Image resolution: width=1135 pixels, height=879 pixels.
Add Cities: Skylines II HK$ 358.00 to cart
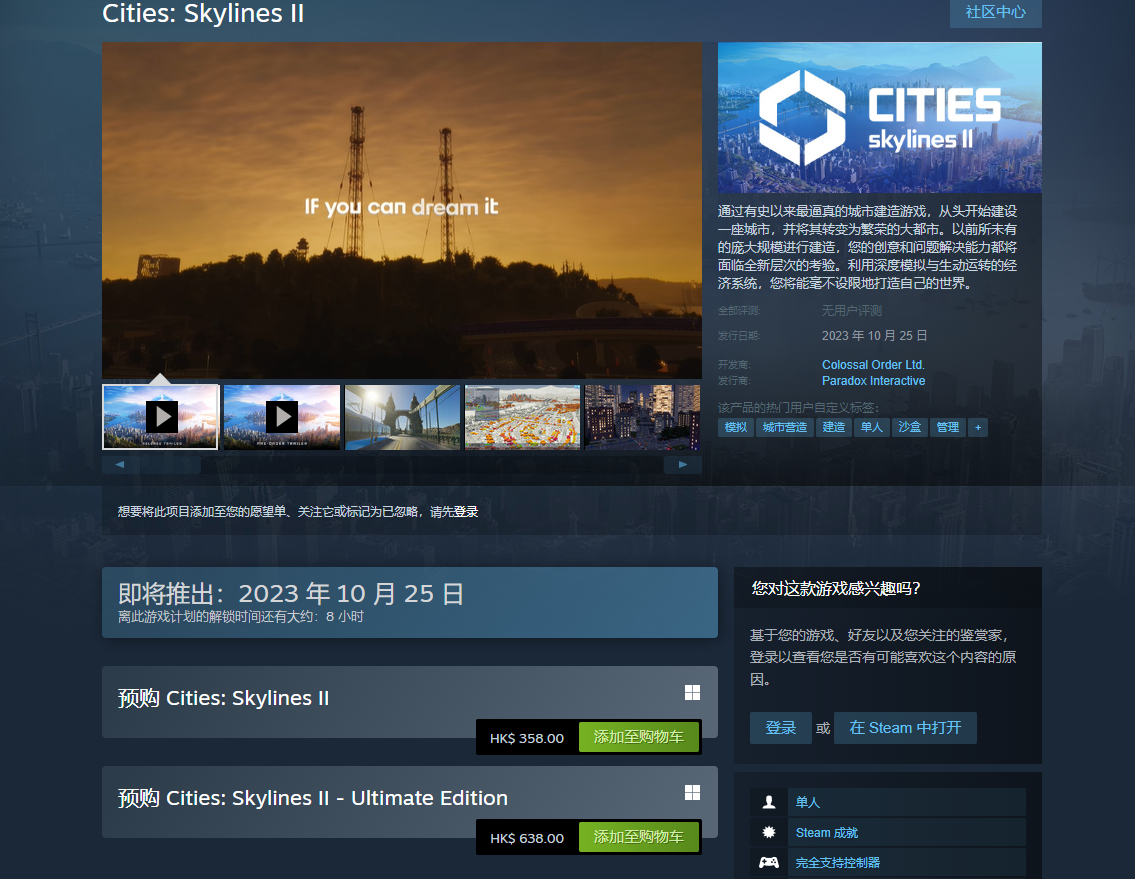pyautogui.click(x=638, y=737)
